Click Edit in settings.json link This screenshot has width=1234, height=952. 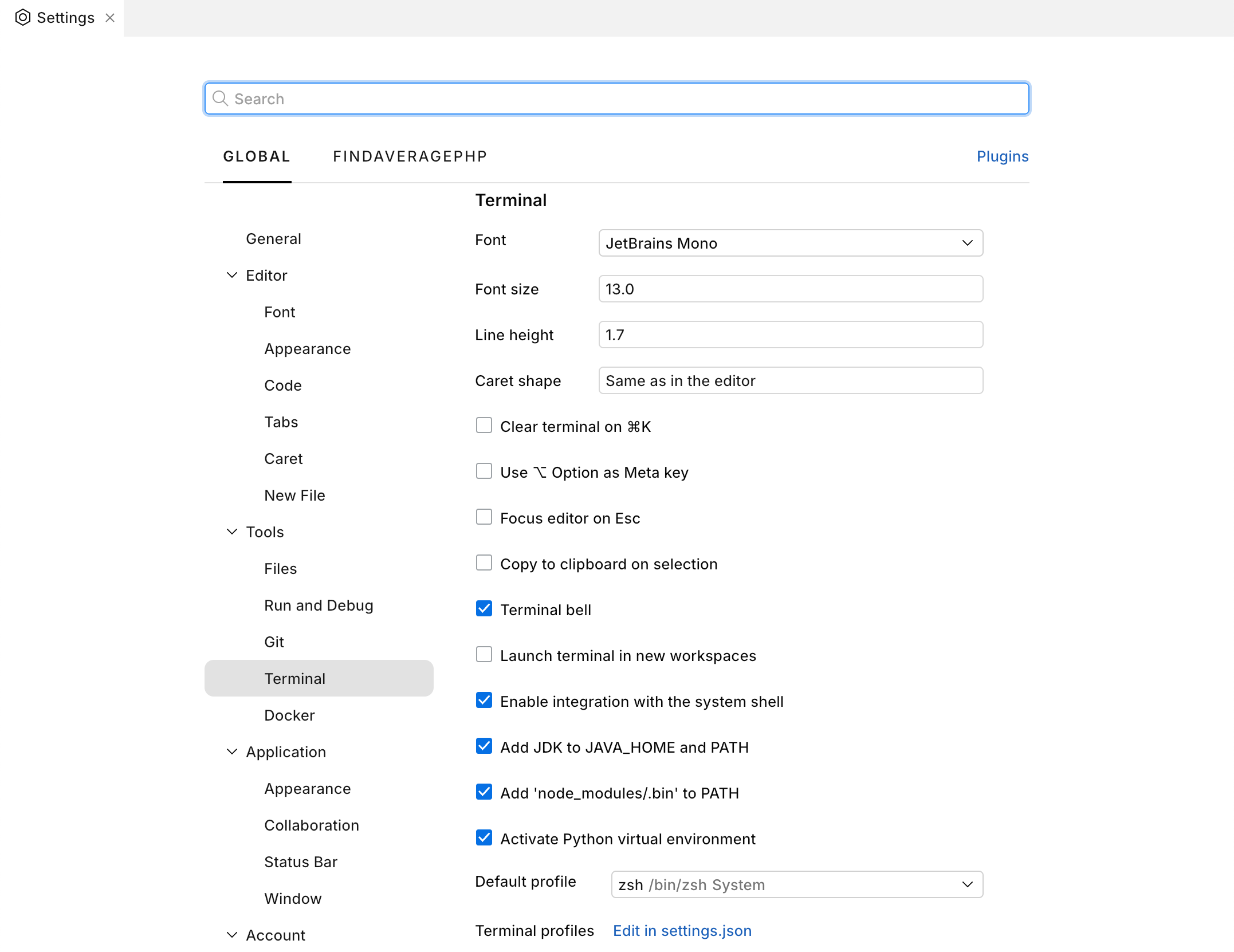[682, 930]
